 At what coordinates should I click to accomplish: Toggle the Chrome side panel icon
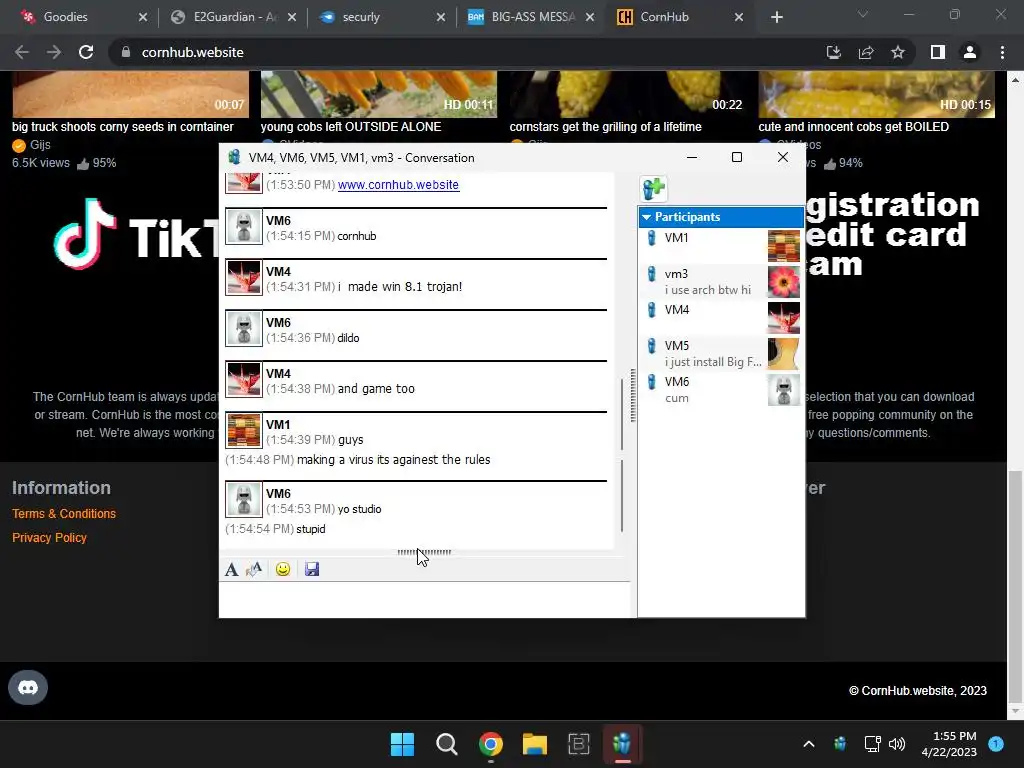point(938,52)
